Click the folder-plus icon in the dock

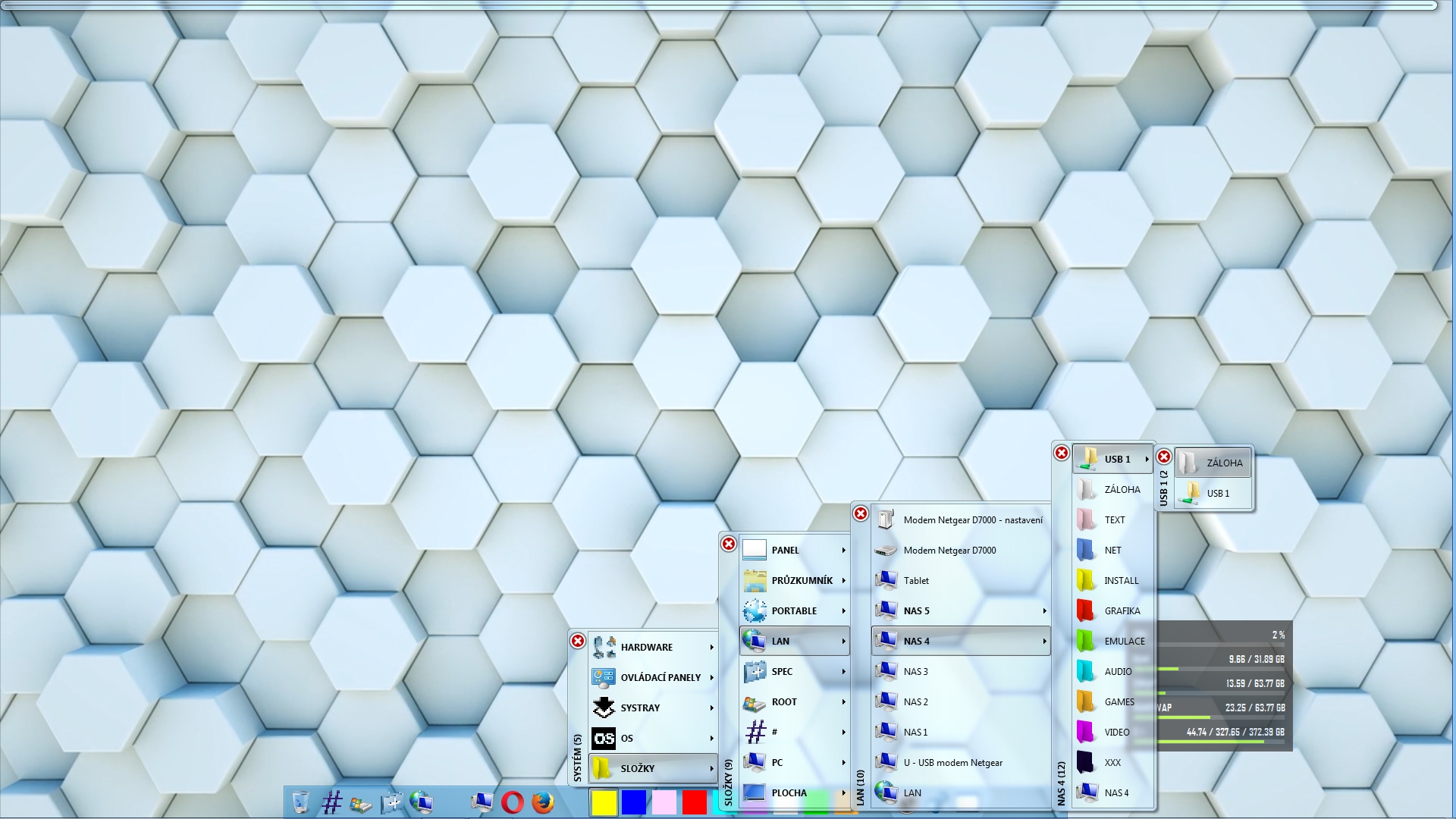391,802
